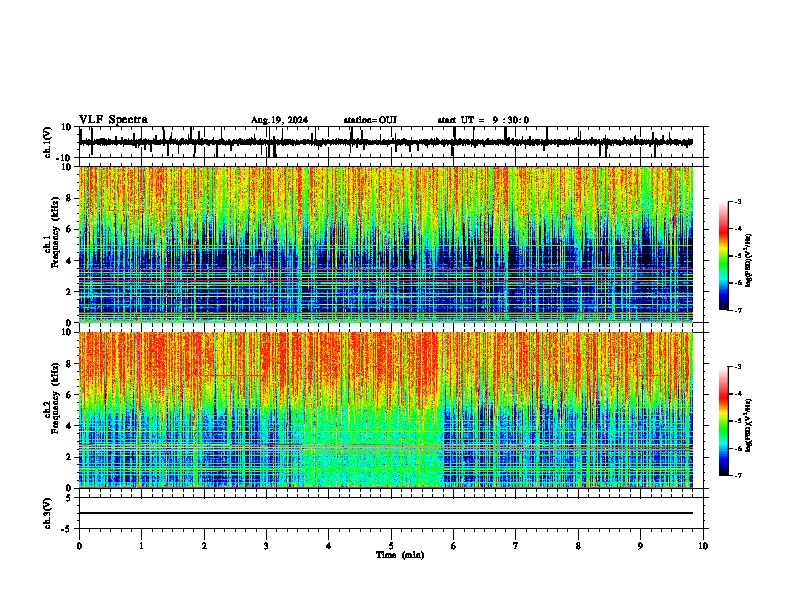Image resolution: width=792 pixels, height=612 pixels.
Task: Click the "4" kHz tick of ch.1 spectrogram
Action: coord(71,261)
